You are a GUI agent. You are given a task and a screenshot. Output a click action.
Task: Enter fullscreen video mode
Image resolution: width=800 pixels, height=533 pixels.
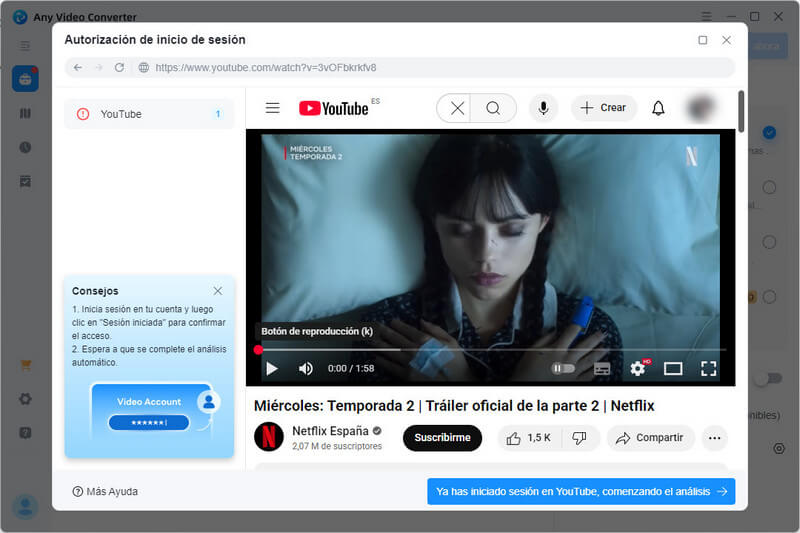(x=708, y=368)
